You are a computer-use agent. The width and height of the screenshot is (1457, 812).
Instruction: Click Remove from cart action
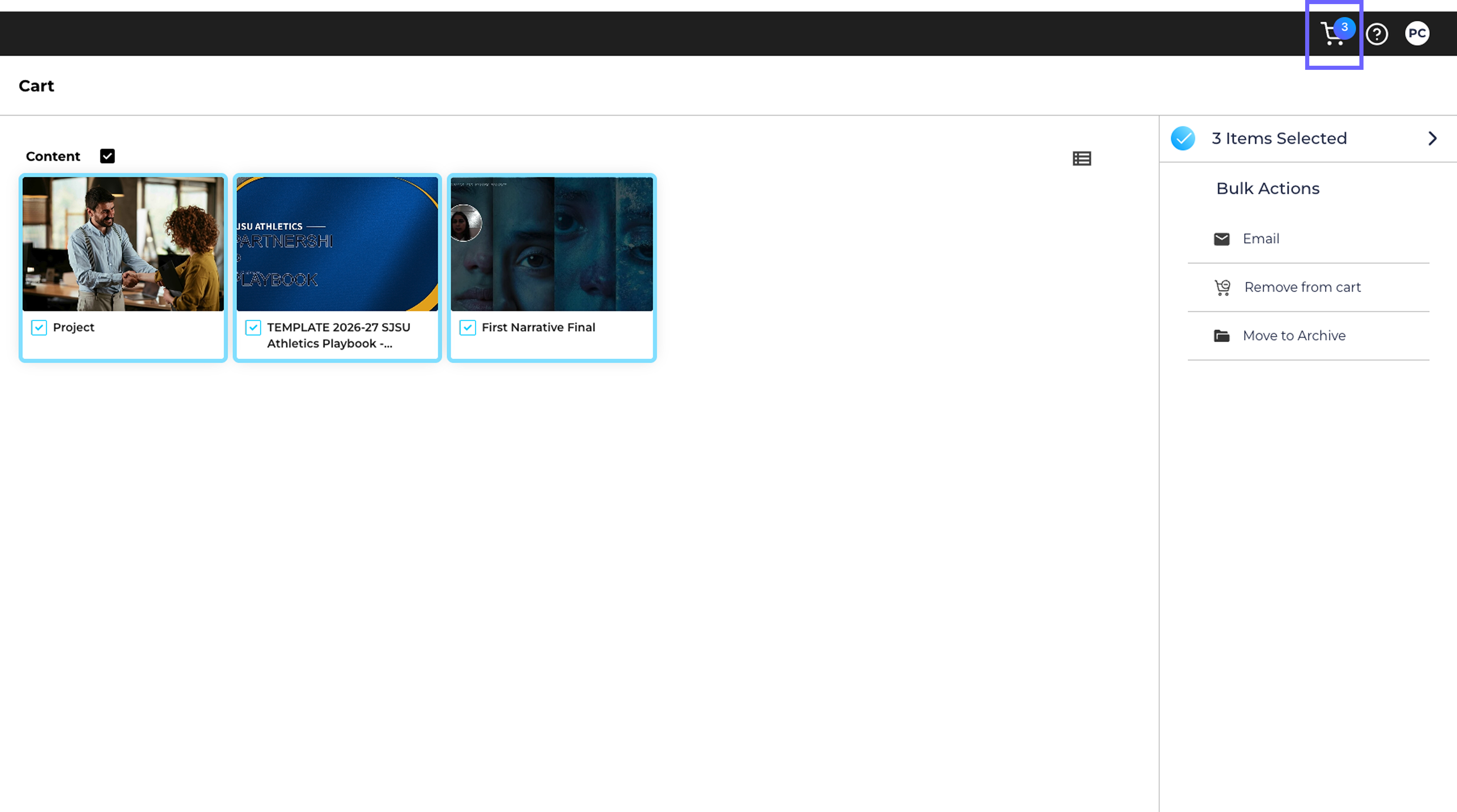click(1308, 287)
